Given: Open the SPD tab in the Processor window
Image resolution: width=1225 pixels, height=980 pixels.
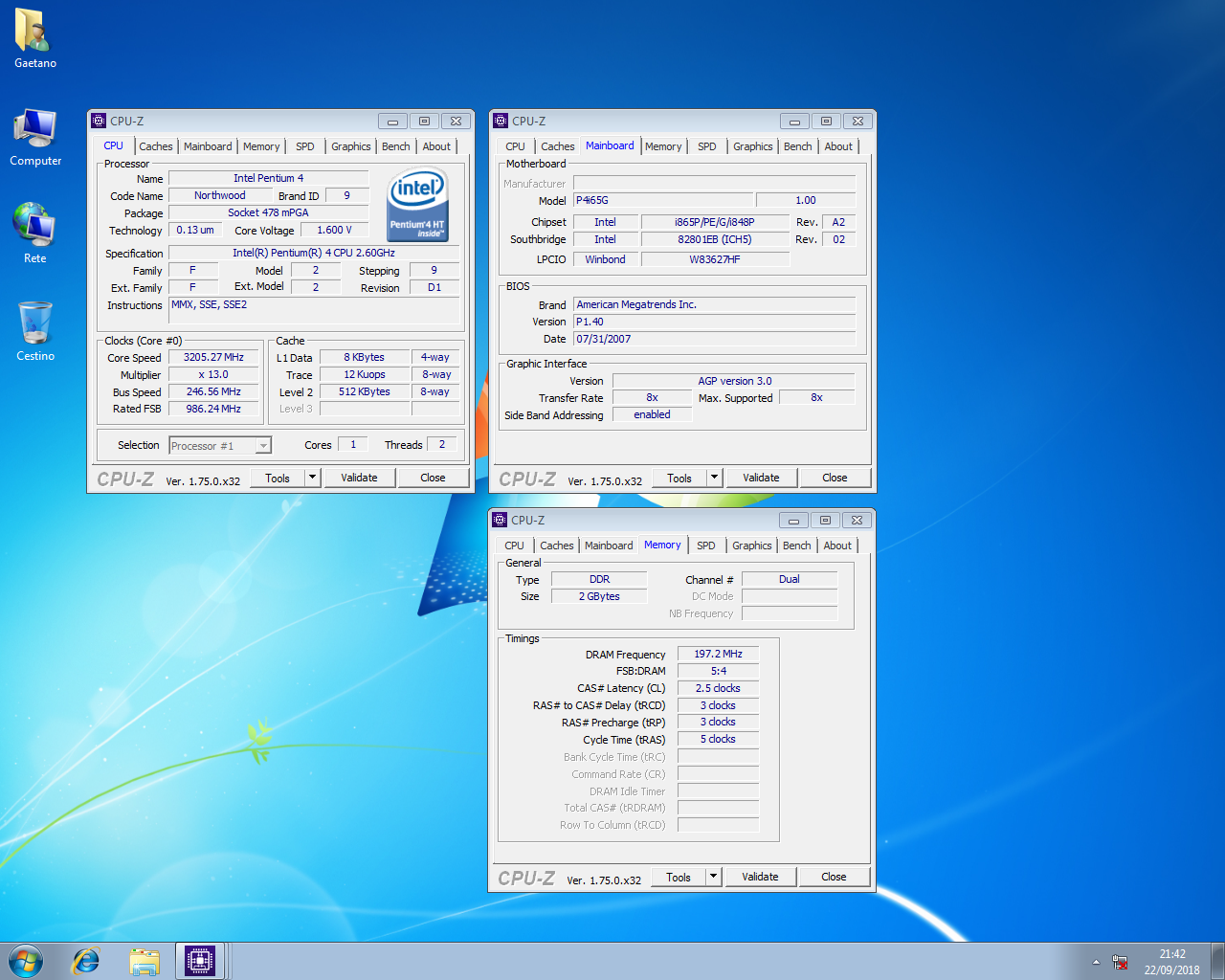Looking at the screenshot, I should pos(305,146).
